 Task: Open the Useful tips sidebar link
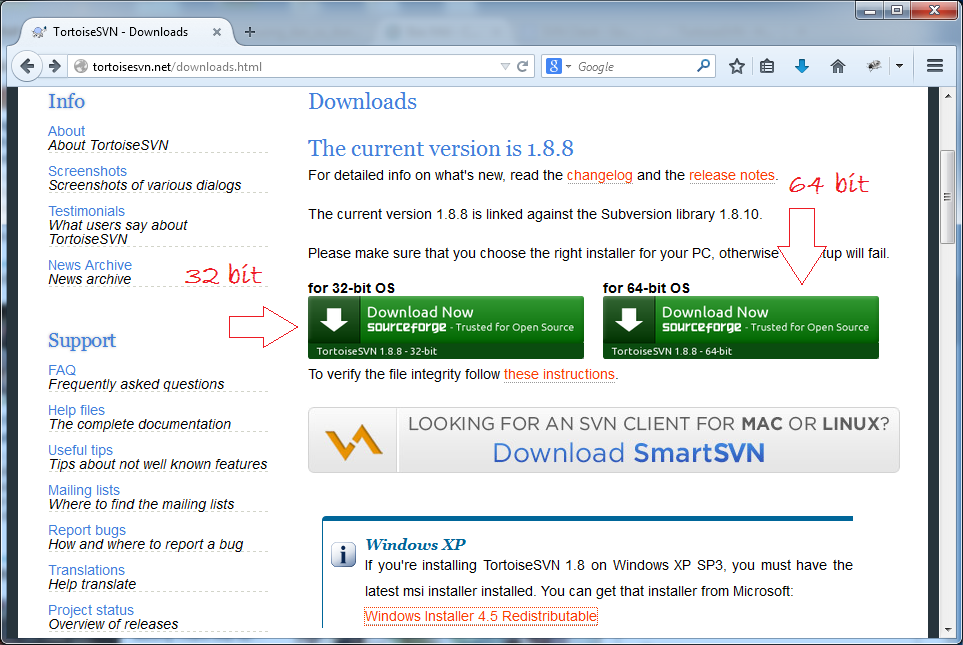80,450
